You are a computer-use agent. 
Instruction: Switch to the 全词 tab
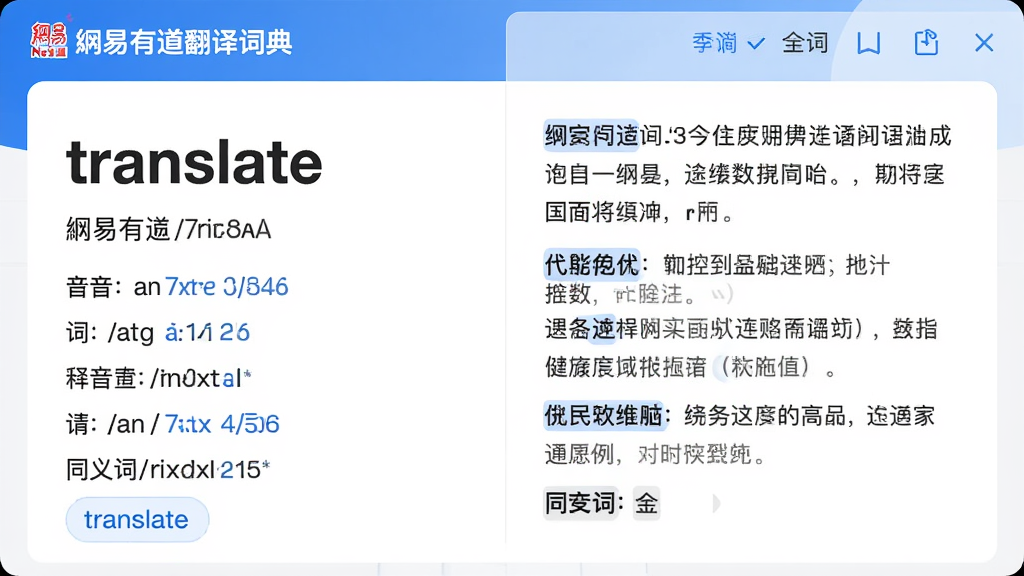click(805, 43)
